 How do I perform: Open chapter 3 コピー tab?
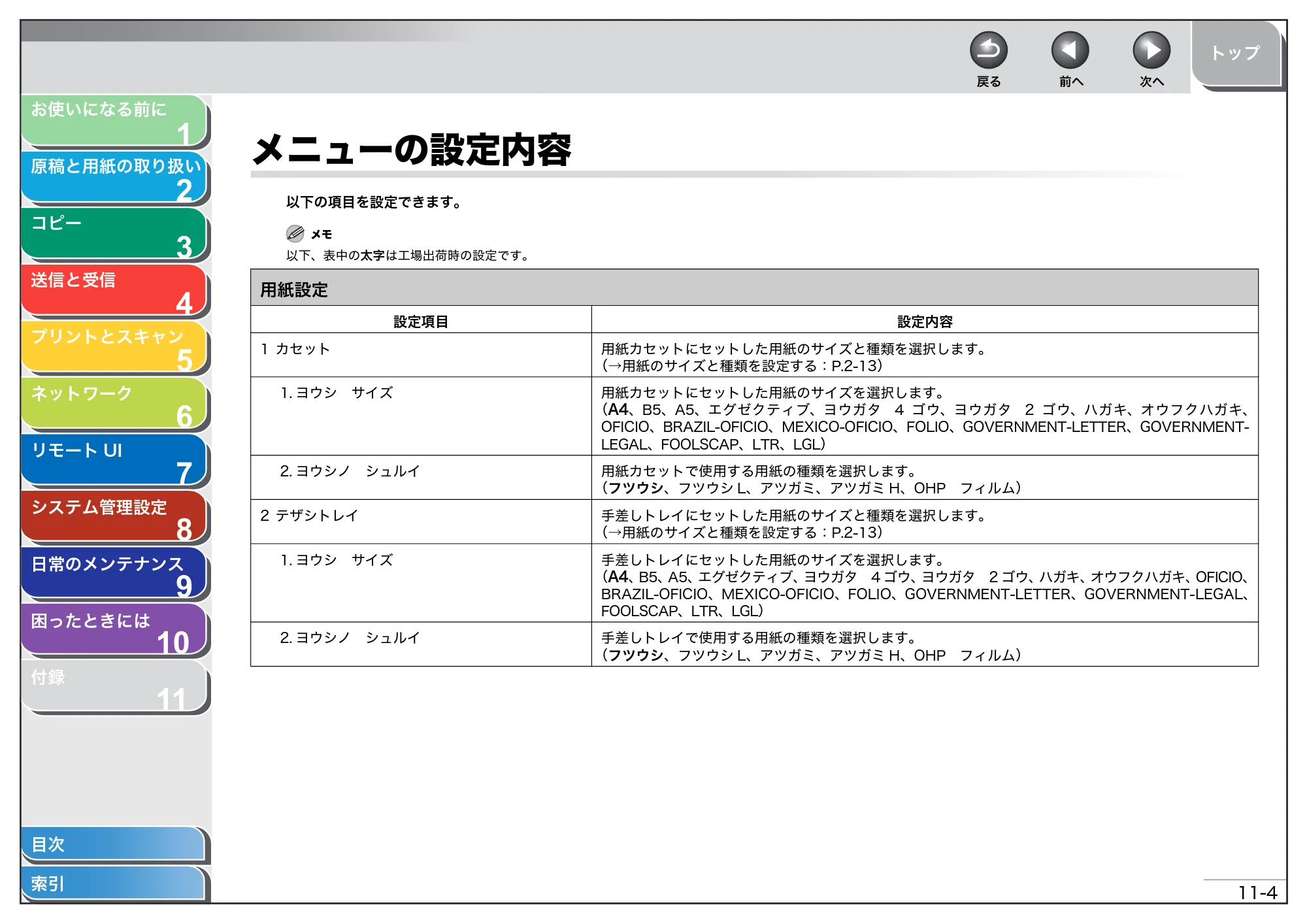click(x=114, y=233)
